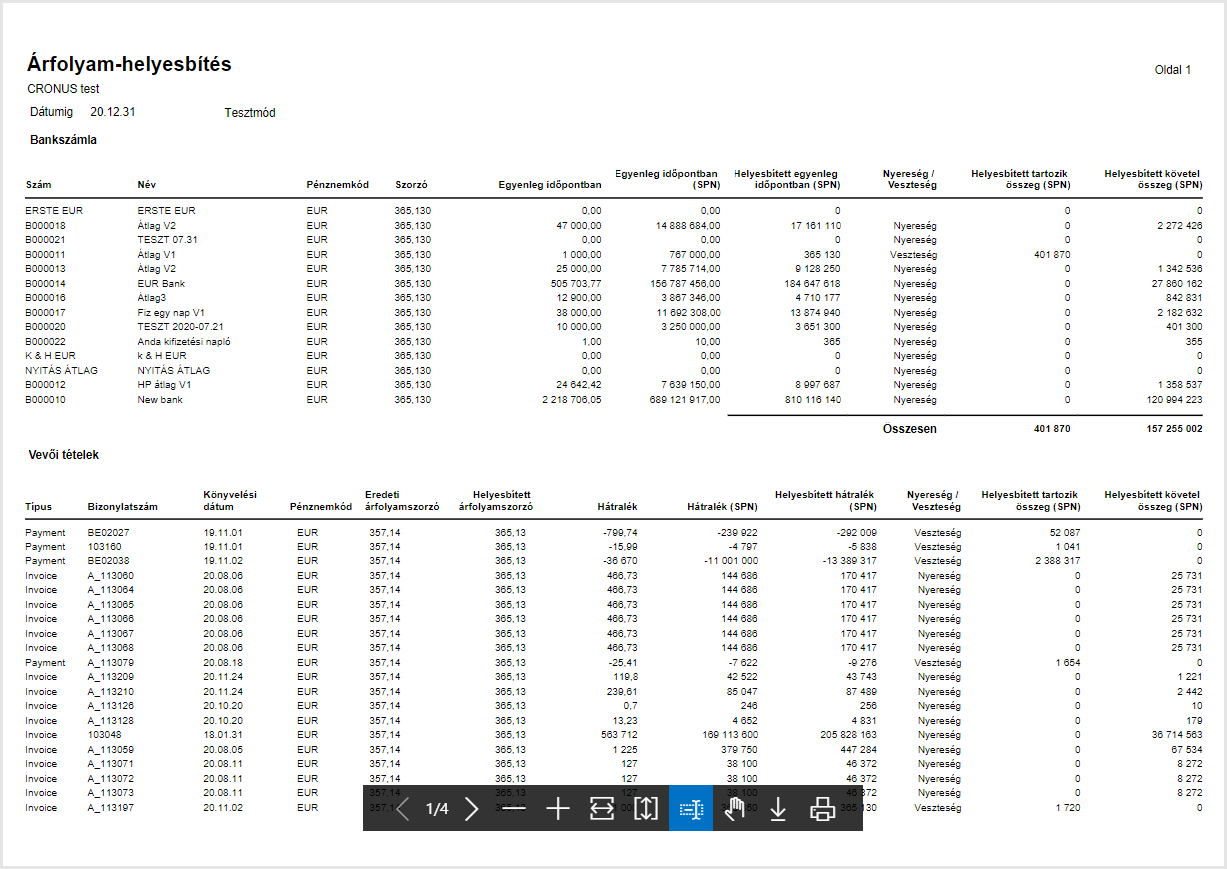
Task: Click the Szorzó column header
Action: (x=411, y=185)
